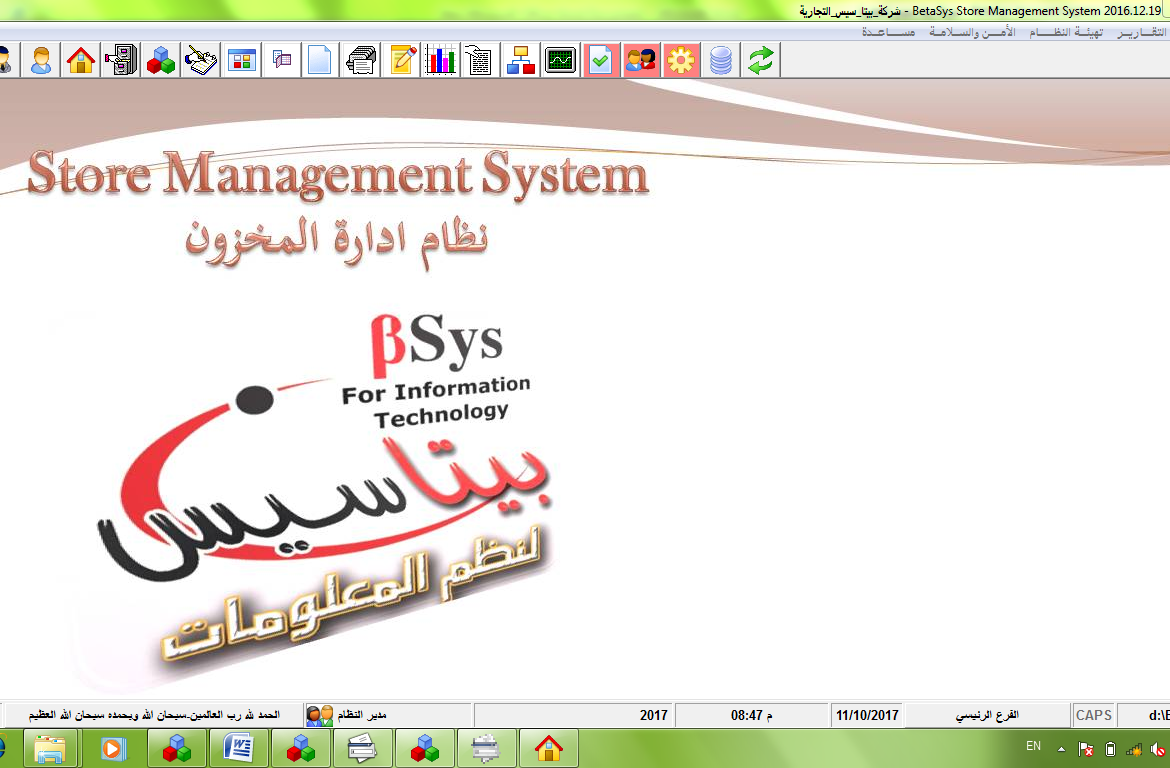Screen dimensions: 1170x768
Task: Open the تهيئة النظام menu
Action: [x=1066, y=32]
